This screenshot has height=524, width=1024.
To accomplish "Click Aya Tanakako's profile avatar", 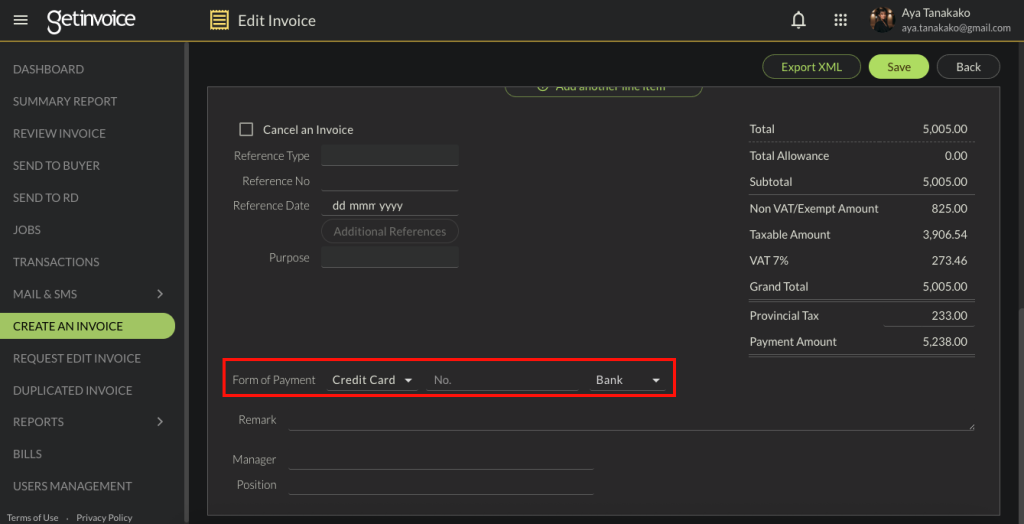I will [881, 20].
